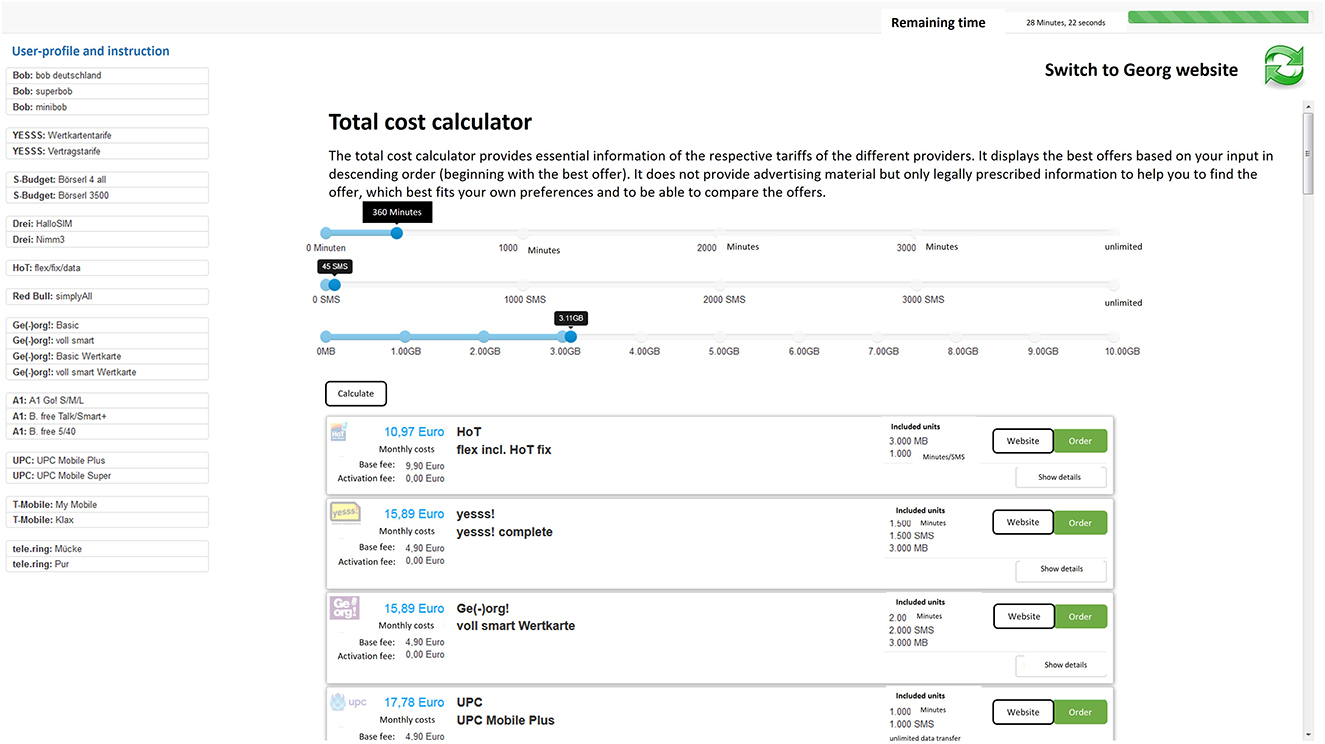This screenshot has height=744, width=1325.
Task: Open the Website for UPC Mobile Plus
Action: tap(1022, 711)
